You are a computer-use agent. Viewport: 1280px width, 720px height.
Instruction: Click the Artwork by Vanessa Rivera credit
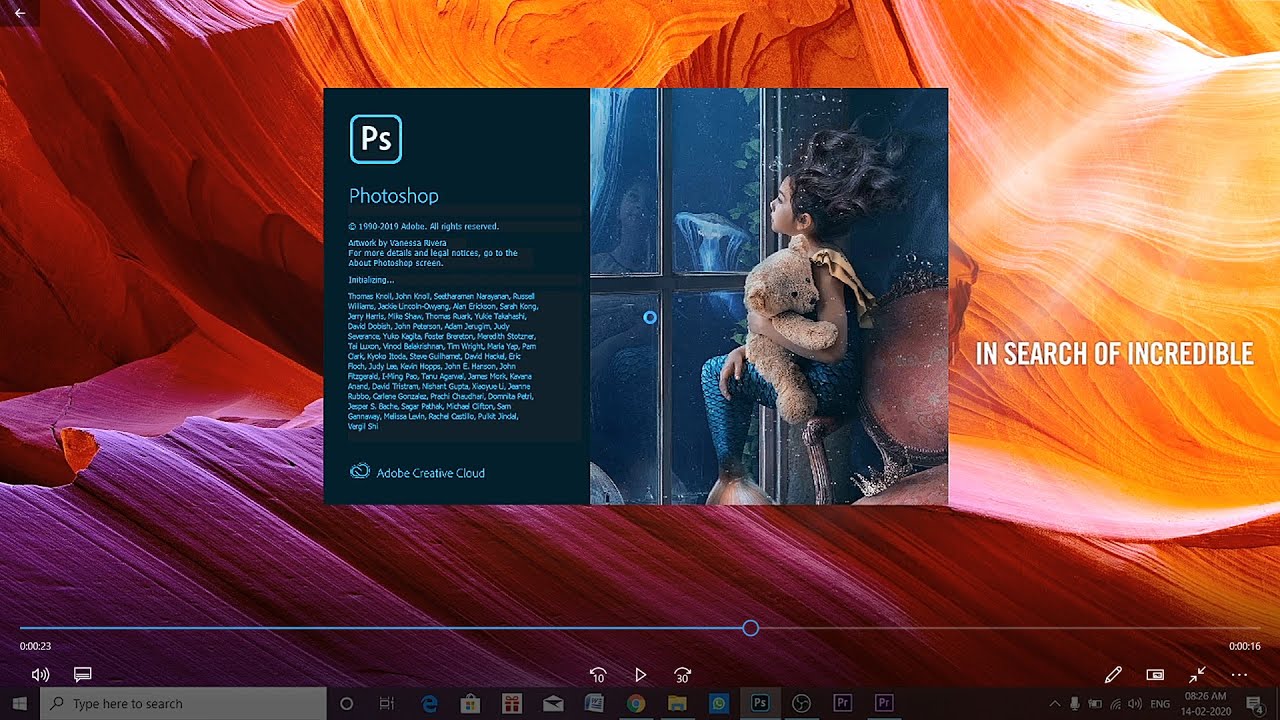click(x=397, y=243)
